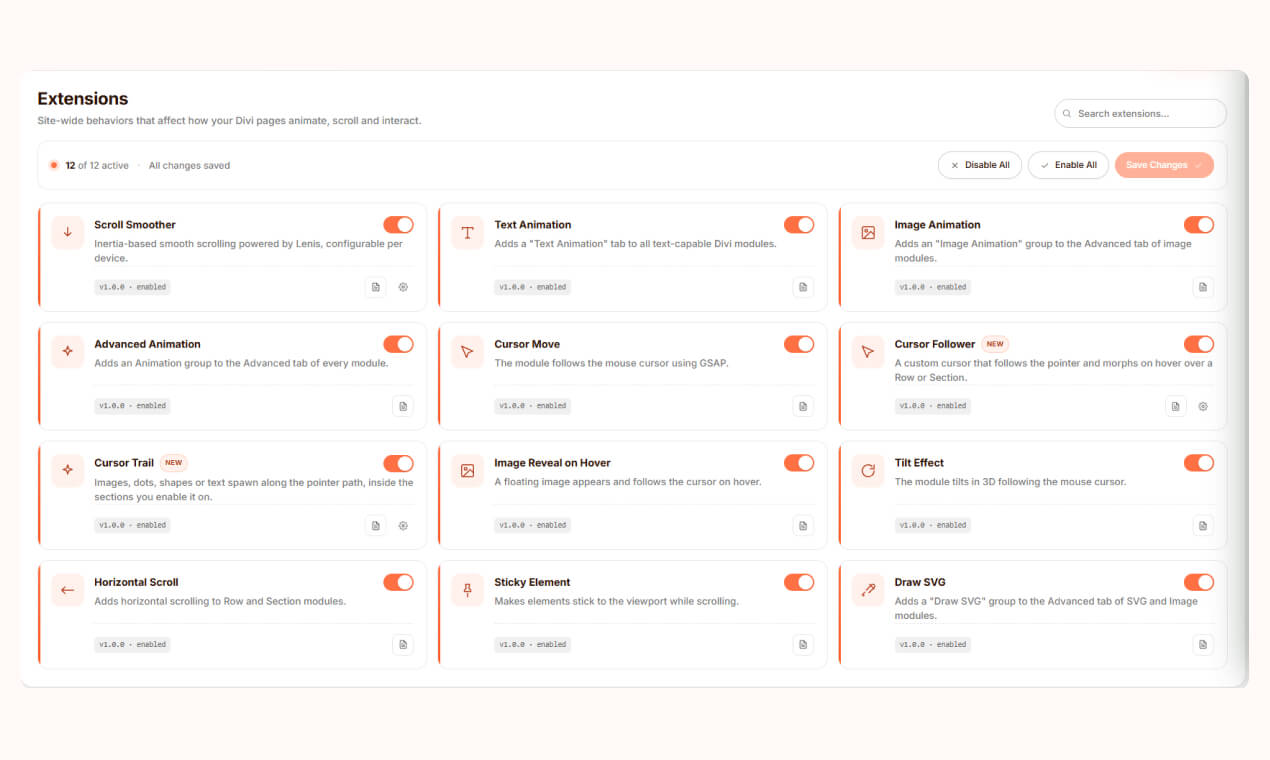Open Cursor Trail documentation icon
The height and width of the screenshot is (760, 1270).
click(x=375, y=525)
